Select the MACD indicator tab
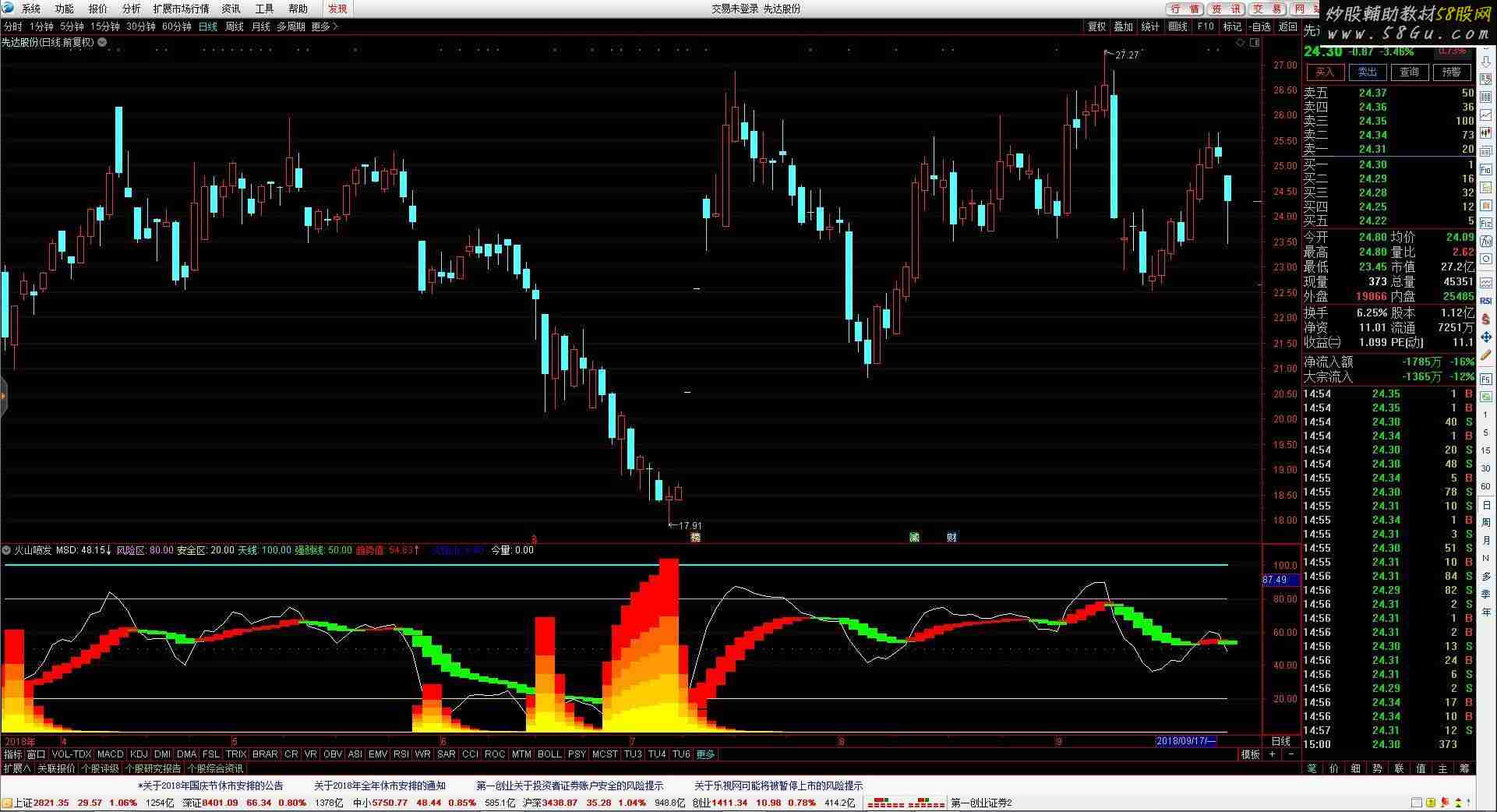Viewport: 1497px width, 812px height. (x=110, y=754)
